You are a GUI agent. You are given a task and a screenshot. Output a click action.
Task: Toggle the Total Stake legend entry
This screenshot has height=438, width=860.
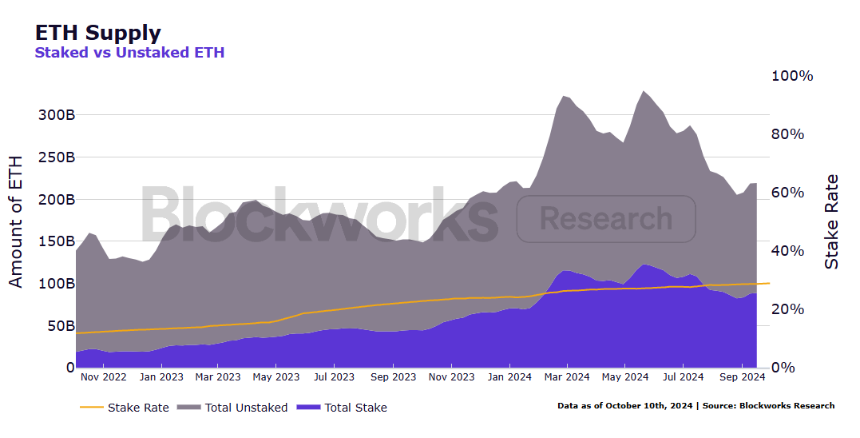342,408
